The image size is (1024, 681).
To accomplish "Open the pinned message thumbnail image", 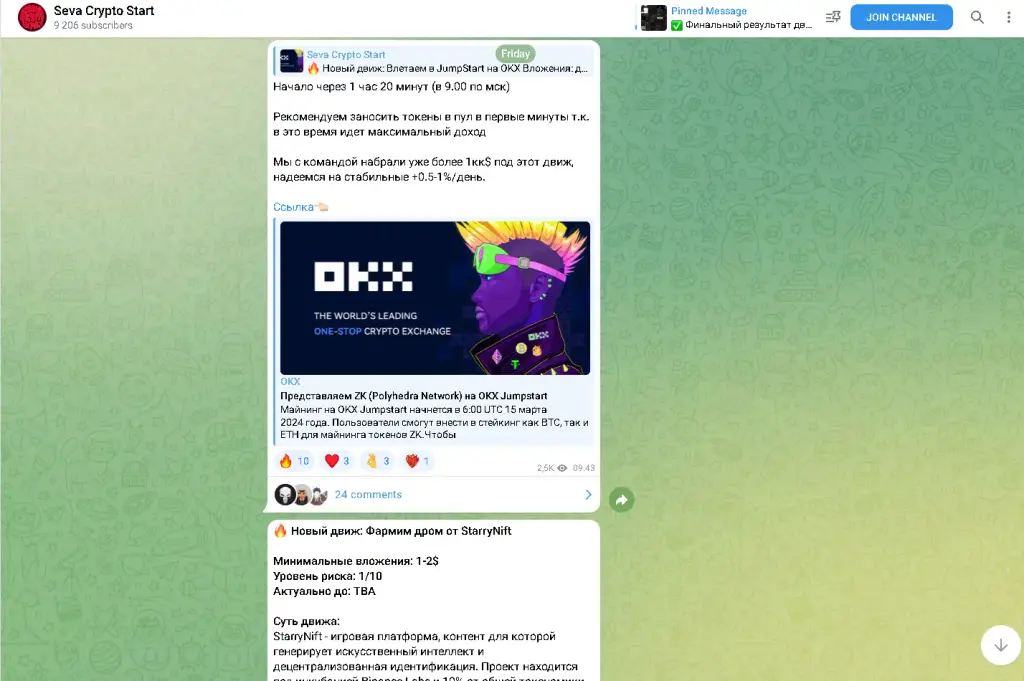I will point(654,18).
